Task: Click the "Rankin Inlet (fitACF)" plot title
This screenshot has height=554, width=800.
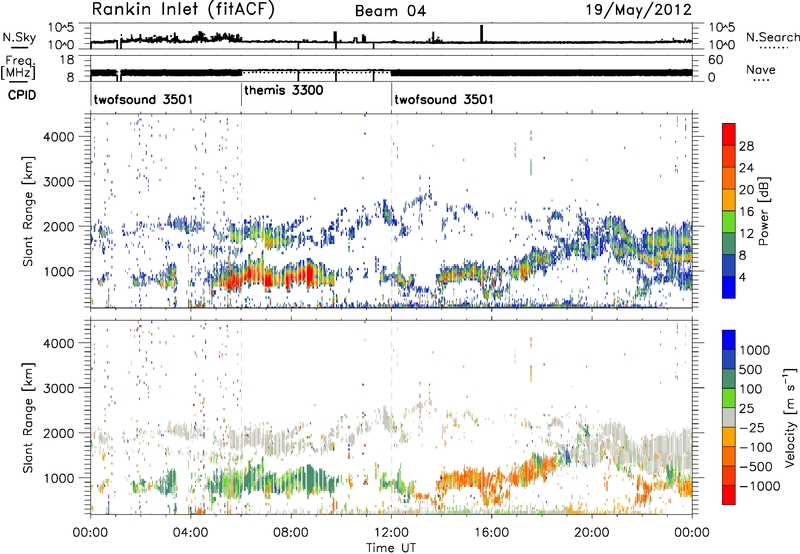Action: click(x=183, y=10)
